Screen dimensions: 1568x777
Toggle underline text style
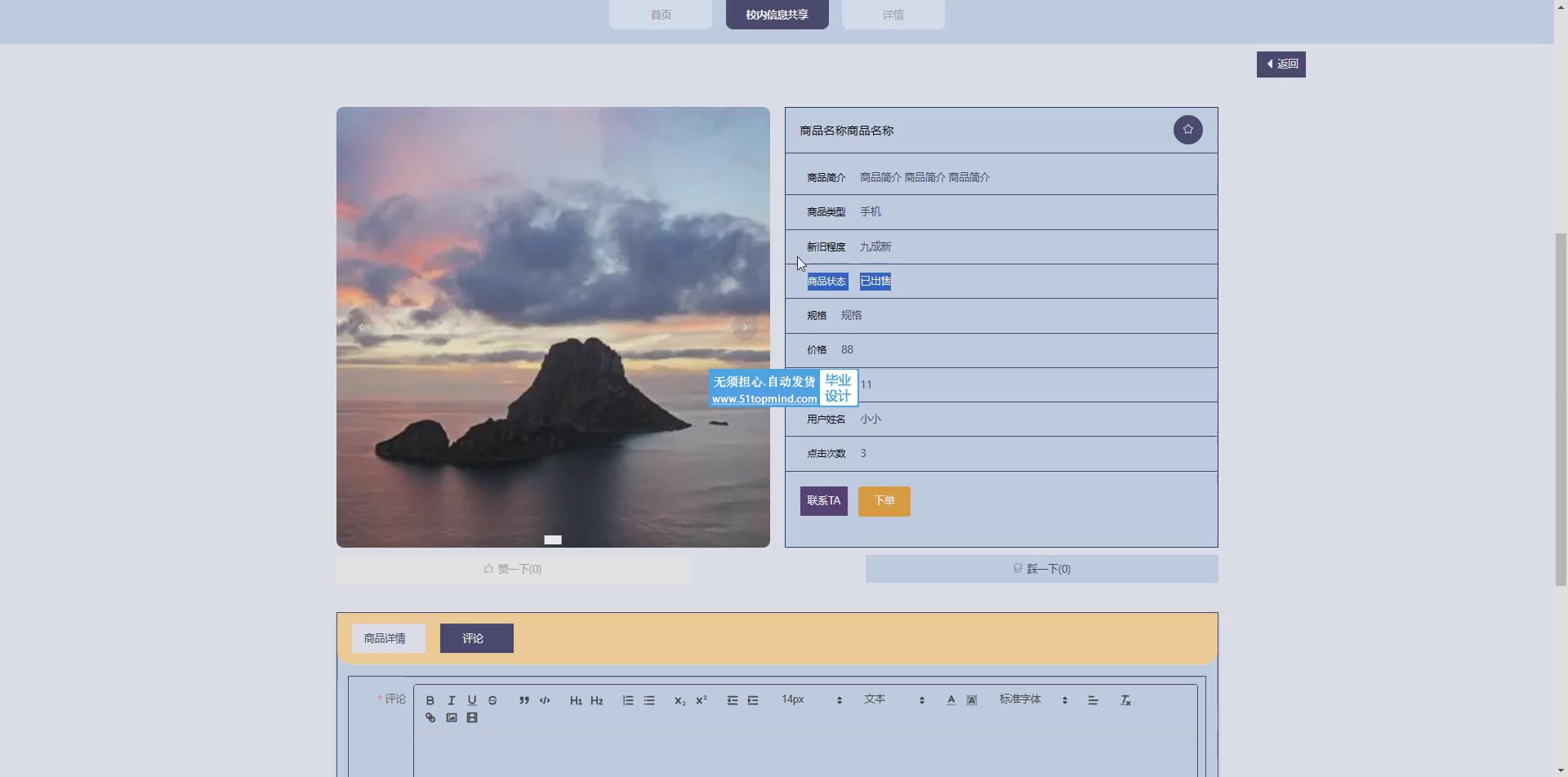[x=472, y=700]
